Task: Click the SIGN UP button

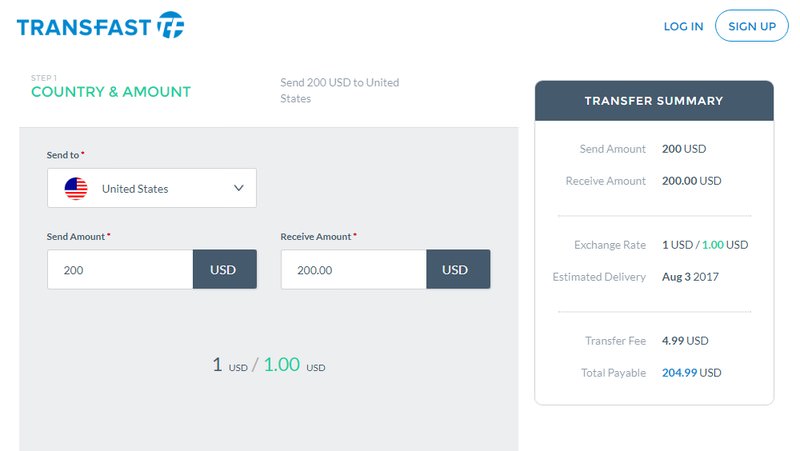Action: point(752,26)
